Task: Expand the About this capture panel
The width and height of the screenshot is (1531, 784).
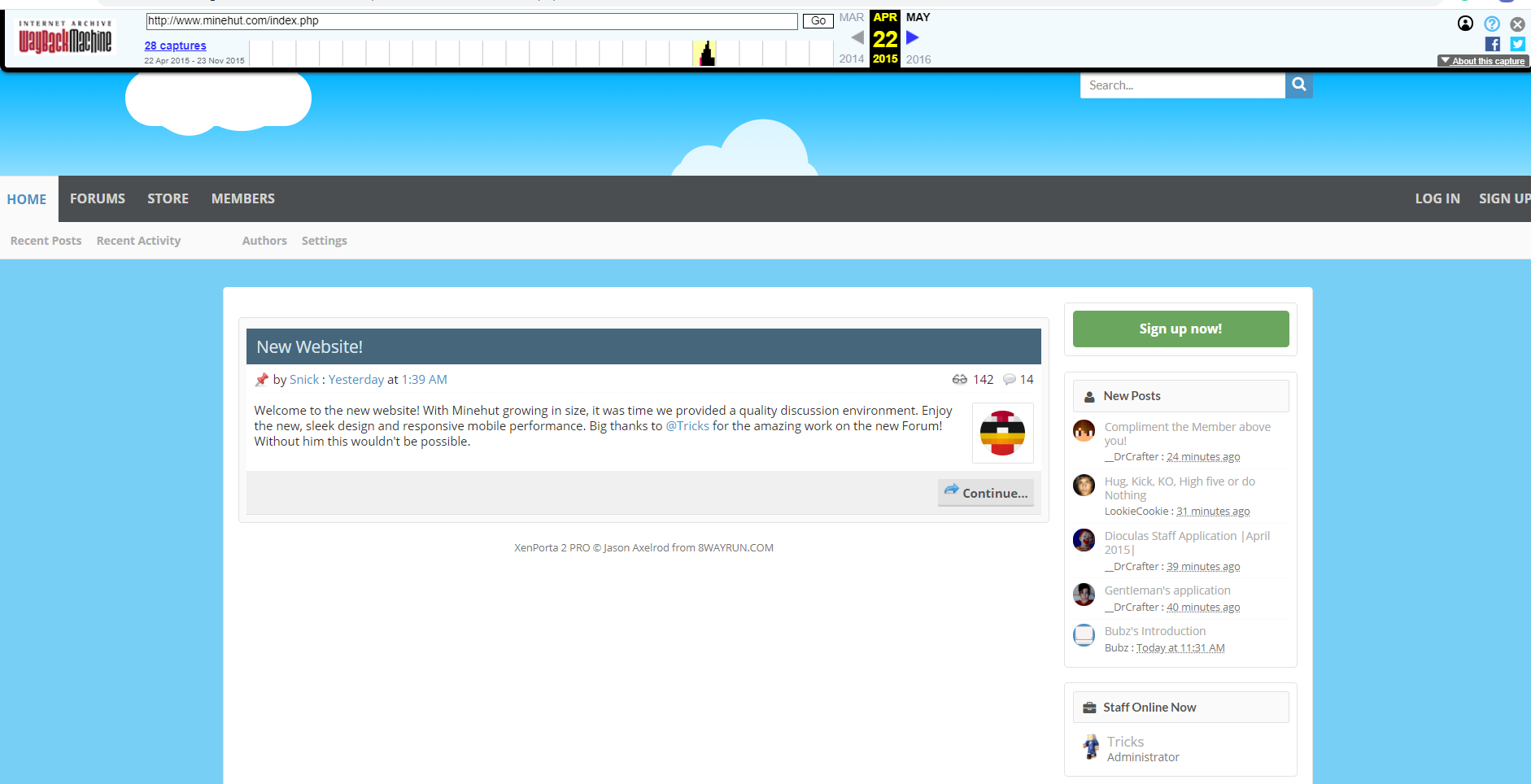Action: (x=1483, y=61)
